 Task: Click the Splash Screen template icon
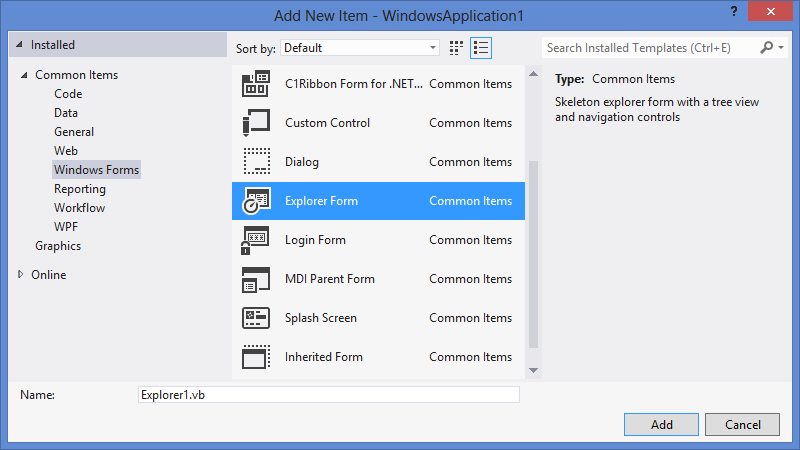(256, 318)
